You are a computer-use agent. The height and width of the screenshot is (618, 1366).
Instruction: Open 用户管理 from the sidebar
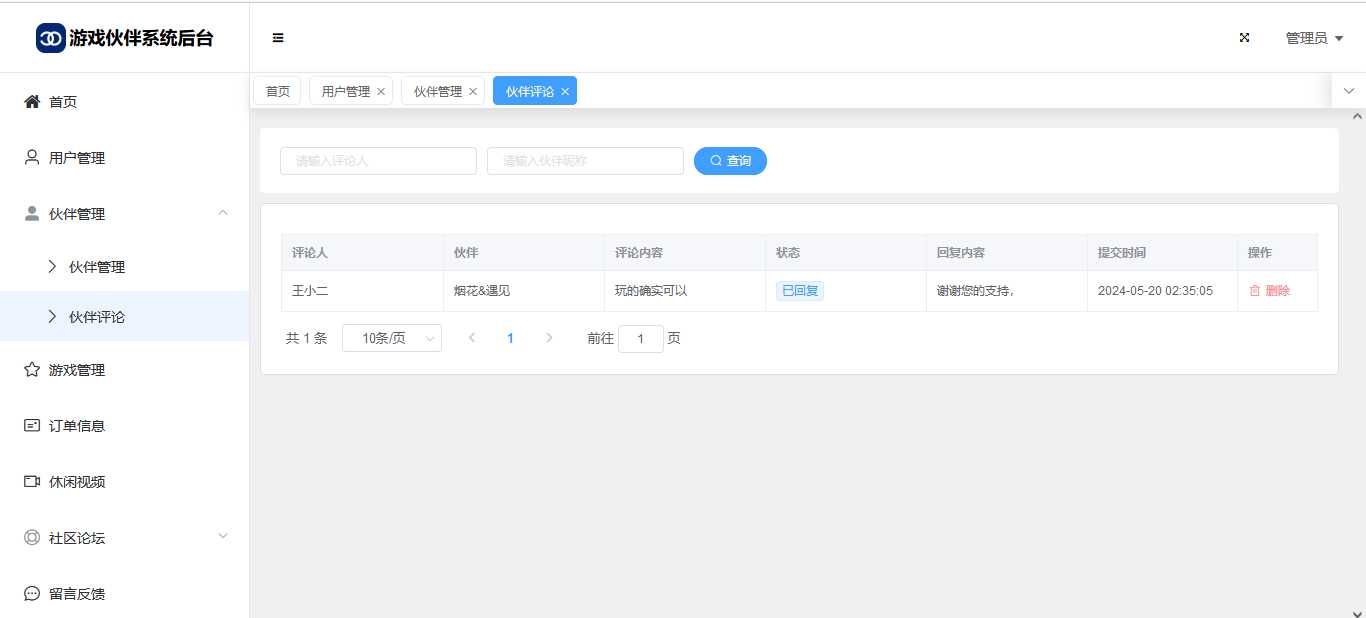point(77,158)
